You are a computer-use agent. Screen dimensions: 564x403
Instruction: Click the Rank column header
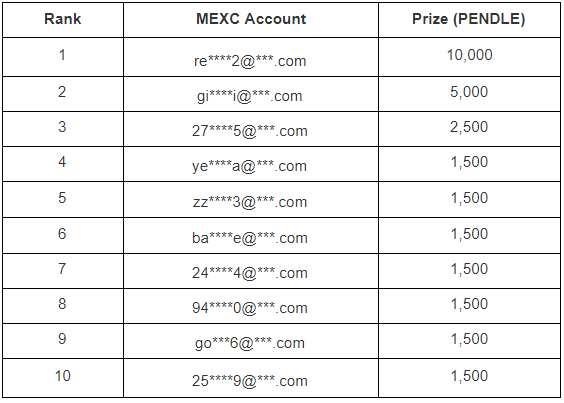[x=63, y=19]
